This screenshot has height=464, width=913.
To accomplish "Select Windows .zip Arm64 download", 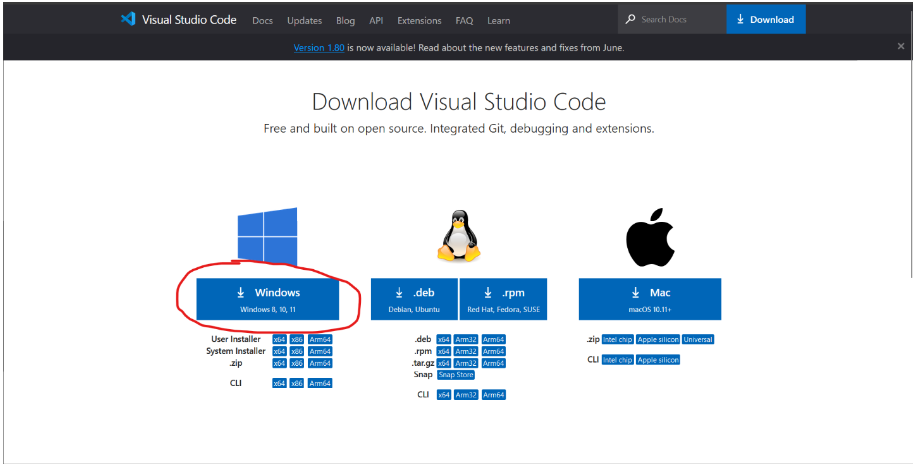I will pos(320,363).
